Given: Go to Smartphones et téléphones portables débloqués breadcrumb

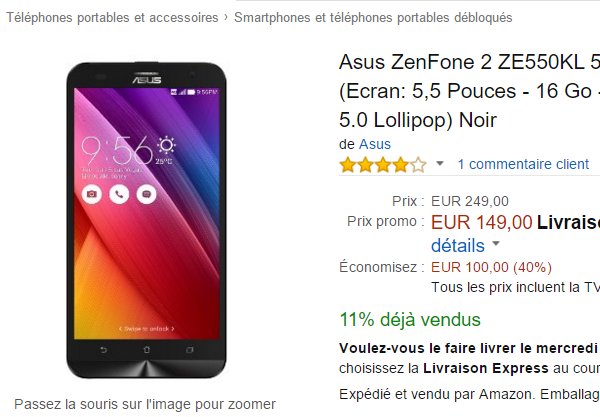Looking at the screenshot, I should tap(373, 18).
